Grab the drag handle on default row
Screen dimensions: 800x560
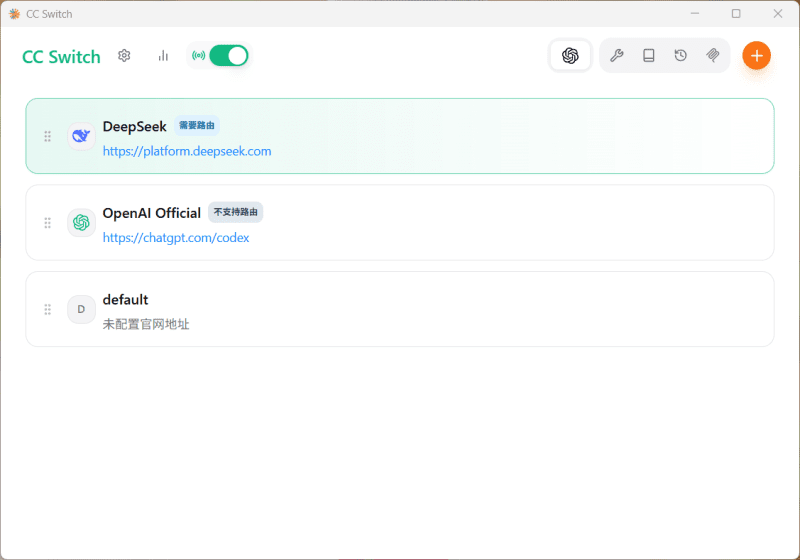[47, 310]
